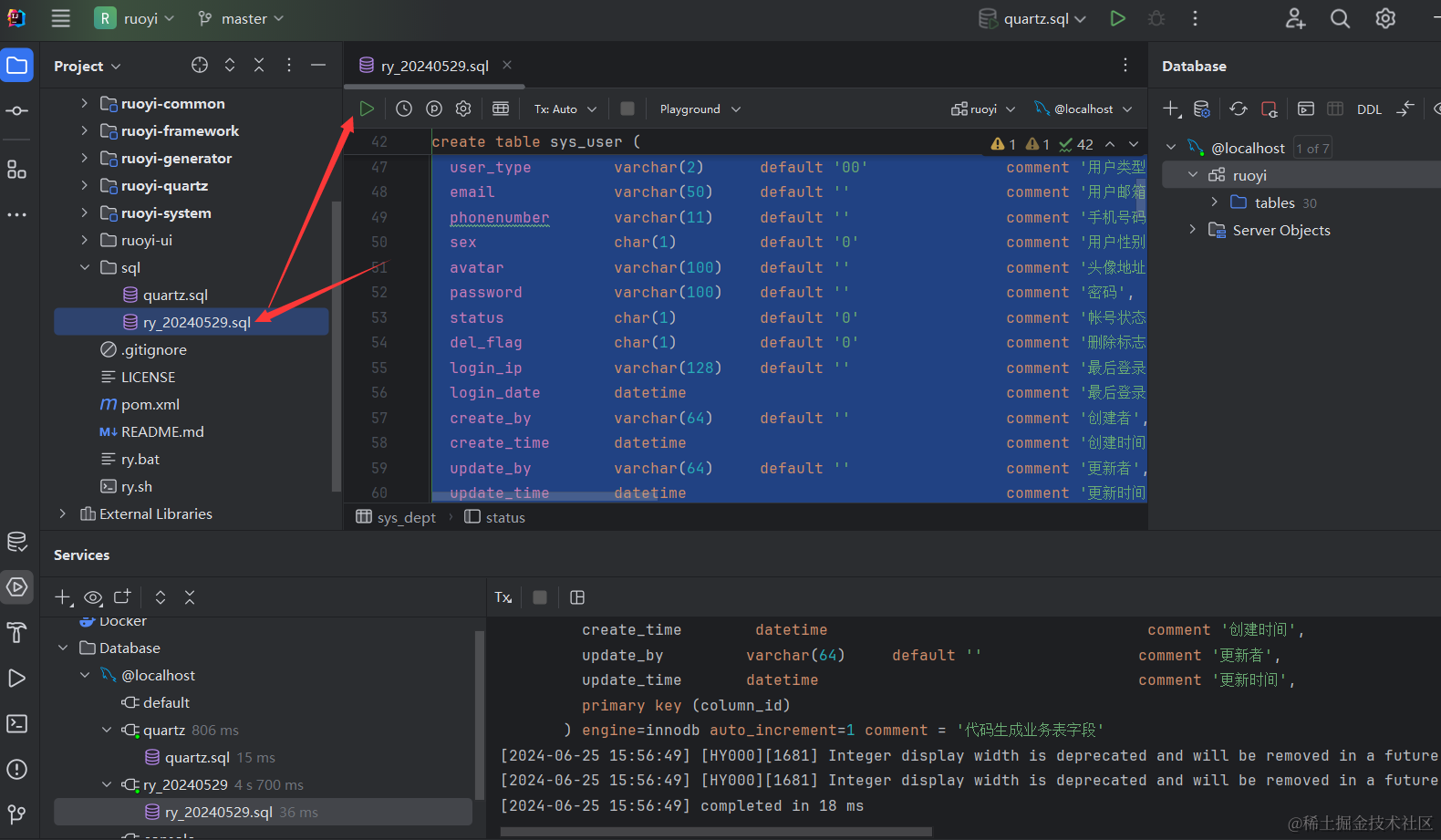
Task: Click the green Execute SQL button
Action: (x=367, y=109)
